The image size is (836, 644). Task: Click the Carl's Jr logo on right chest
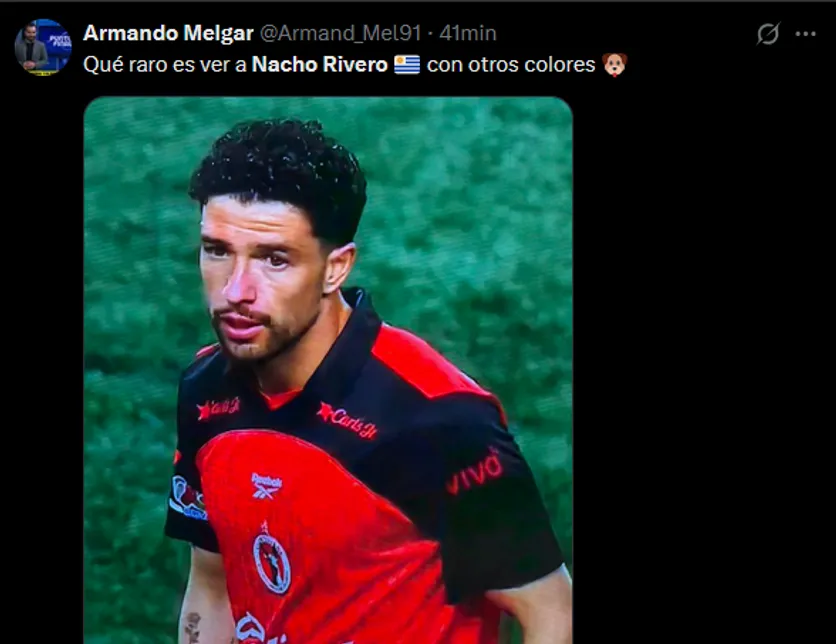point(347,421)
